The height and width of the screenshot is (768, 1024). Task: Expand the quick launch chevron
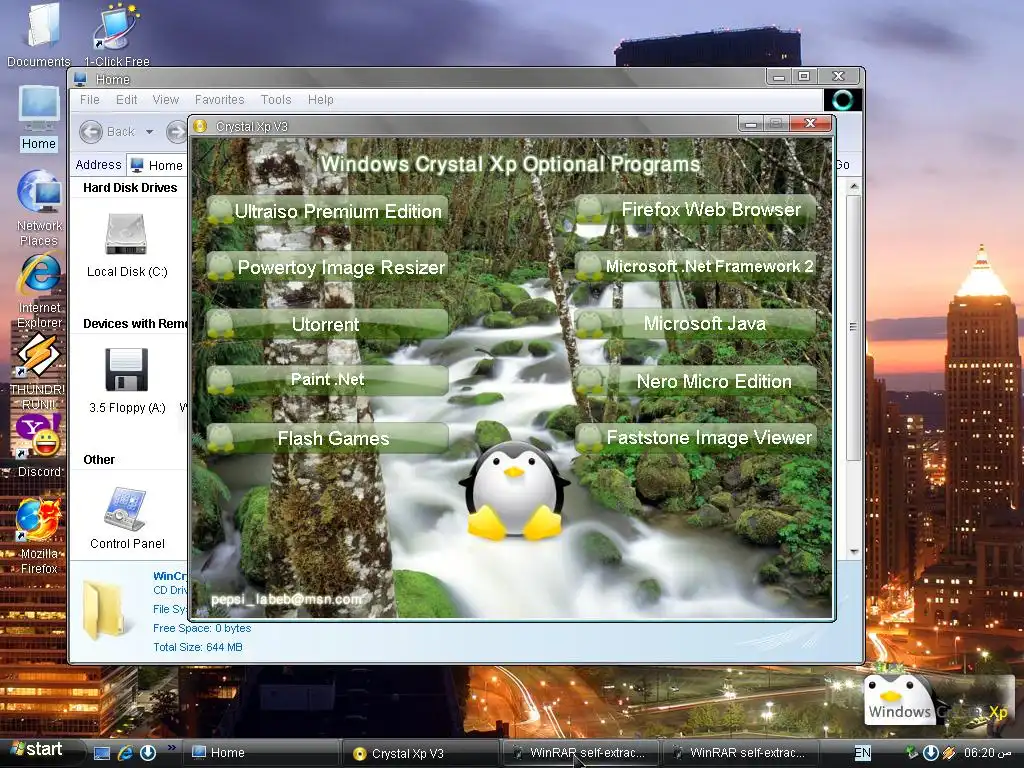tap(172, 748)
